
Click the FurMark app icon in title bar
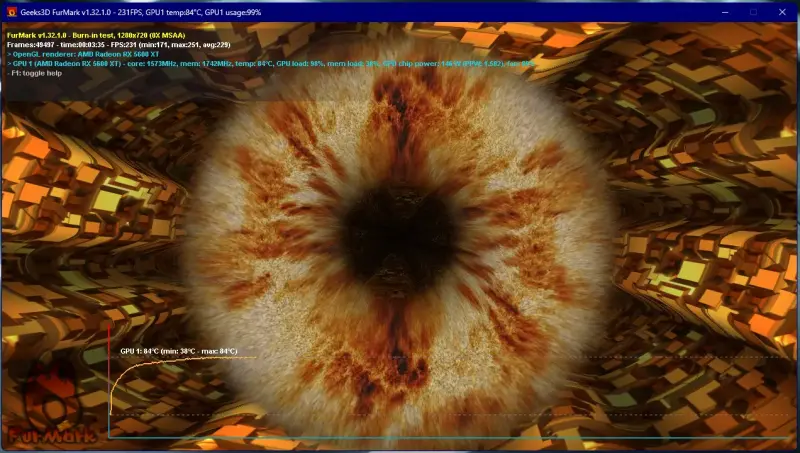tap(9, 10)
